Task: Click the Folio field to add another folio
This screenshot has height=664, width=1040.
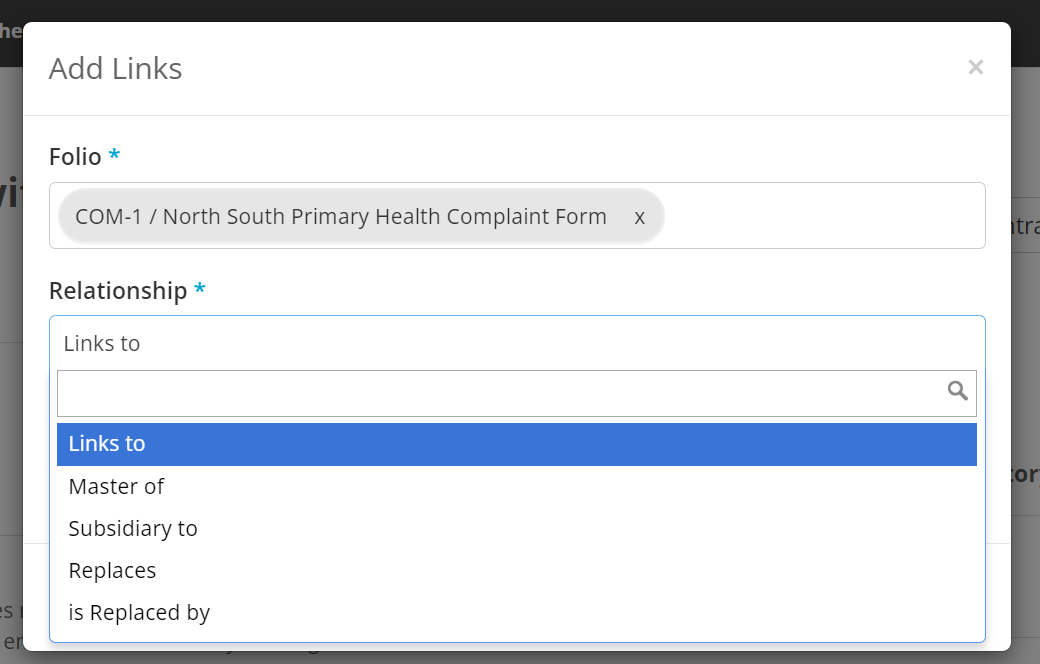Action: click(820, 216)
